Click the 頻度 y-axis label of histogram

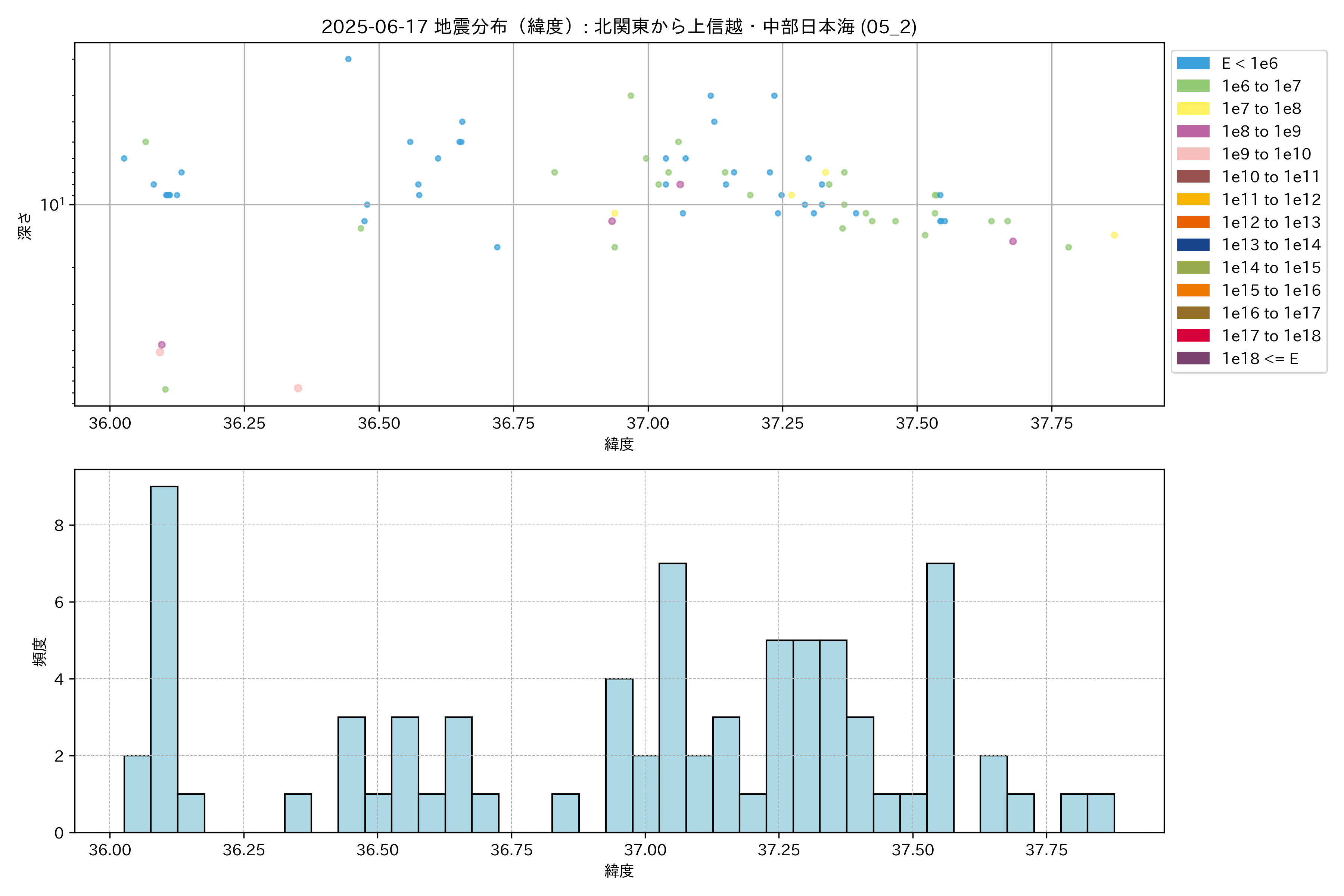point(40,651)
